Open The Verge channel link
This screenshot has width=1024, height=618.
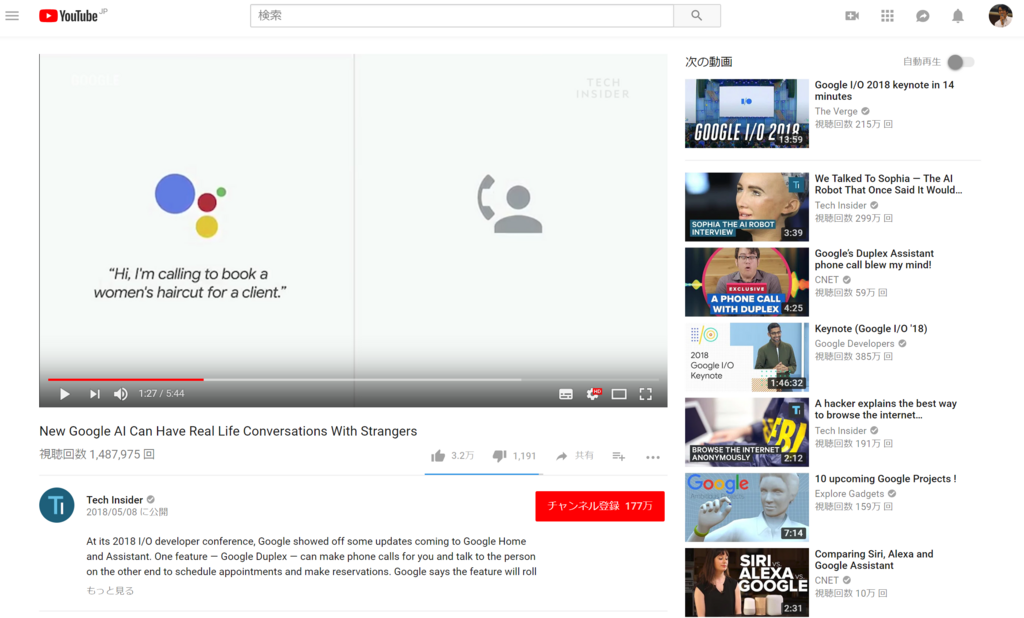[836, 111]
